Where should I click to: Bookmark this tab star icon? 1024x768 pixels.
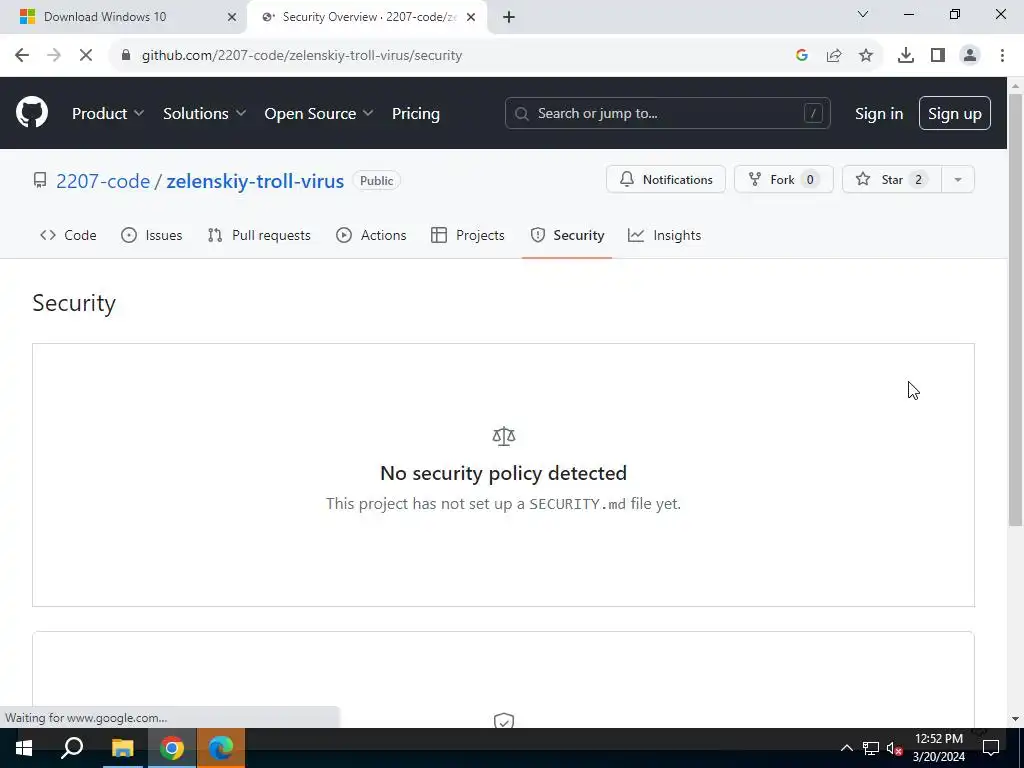coord(866,56)
